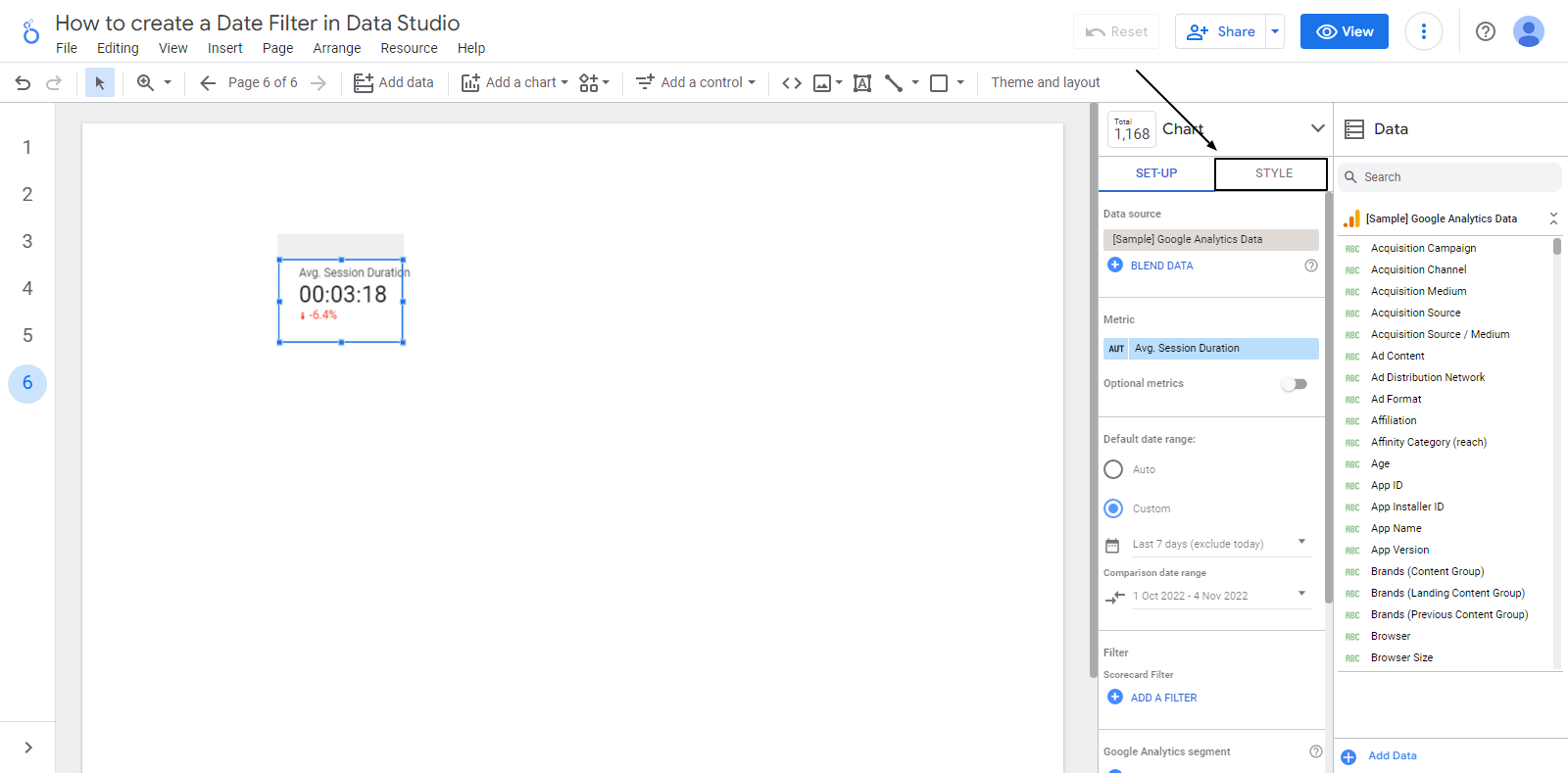The image size is (1568, 773).
Task: Click the Acquisition Campaign field
Action: coord(1423,249)
